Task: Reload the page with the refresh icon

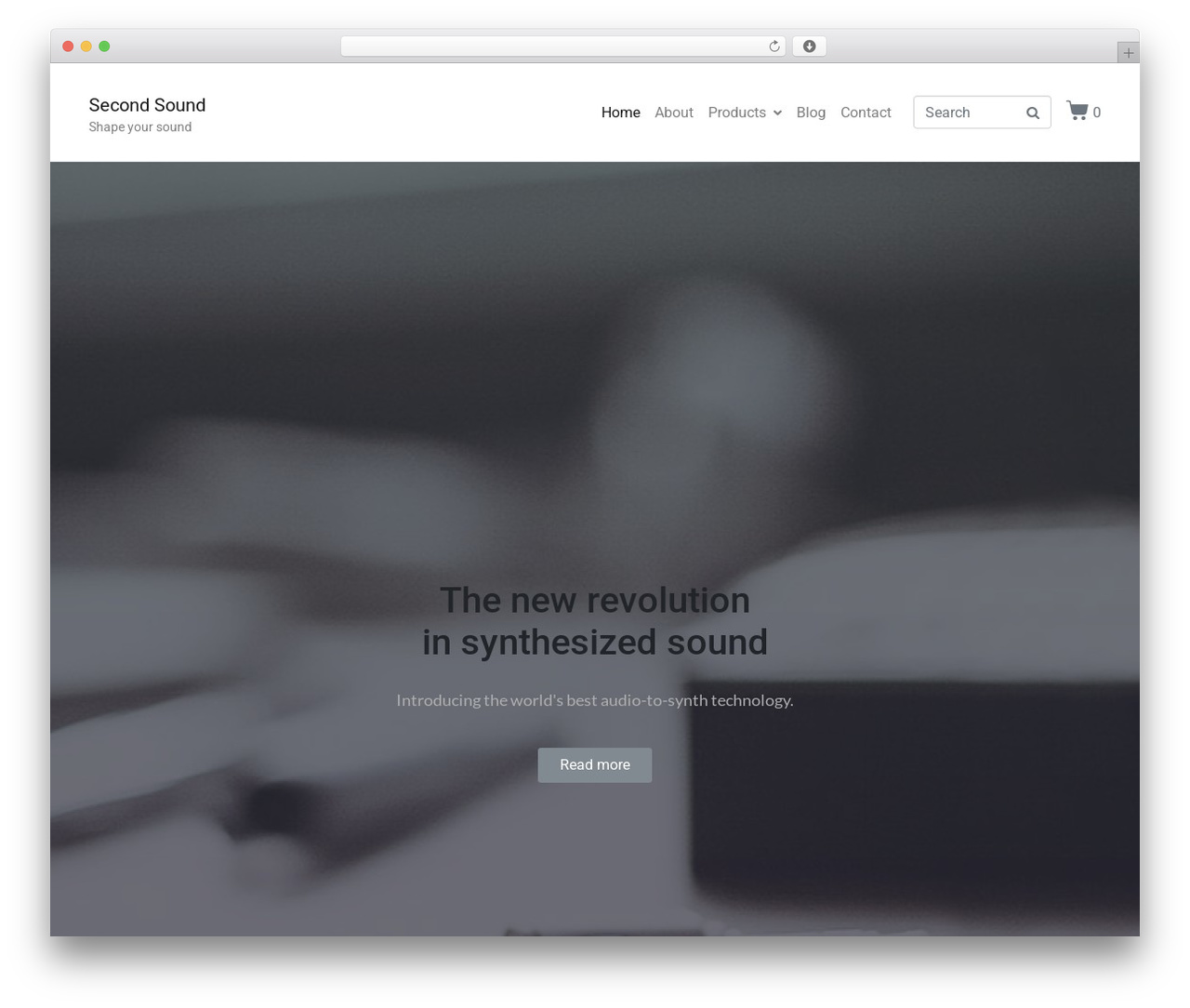Action: coord(773,46)
